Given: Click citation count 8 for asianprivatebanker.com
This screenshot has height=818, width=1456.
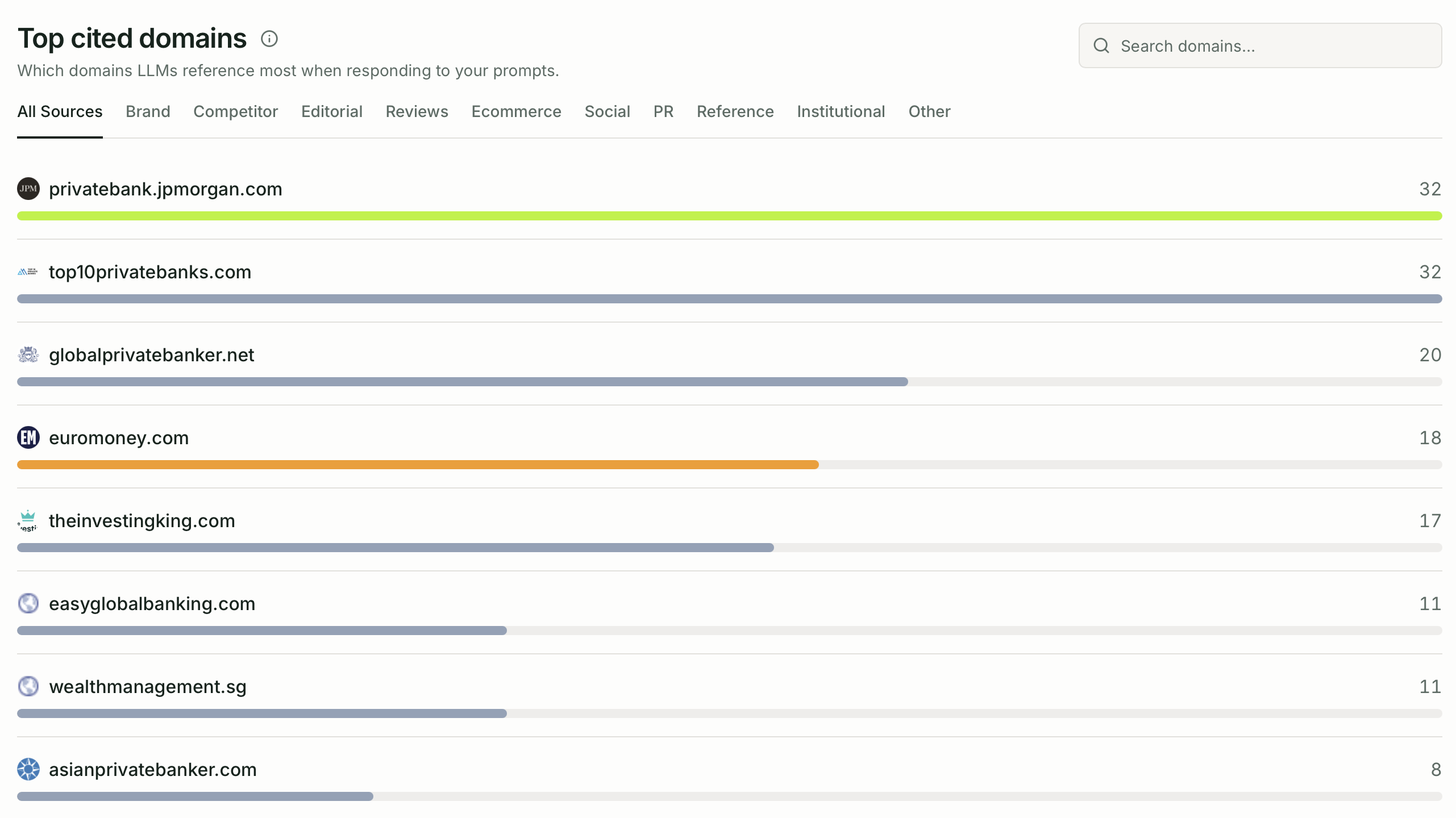Looking at the screenshot, I should [x=1436, y=769].
